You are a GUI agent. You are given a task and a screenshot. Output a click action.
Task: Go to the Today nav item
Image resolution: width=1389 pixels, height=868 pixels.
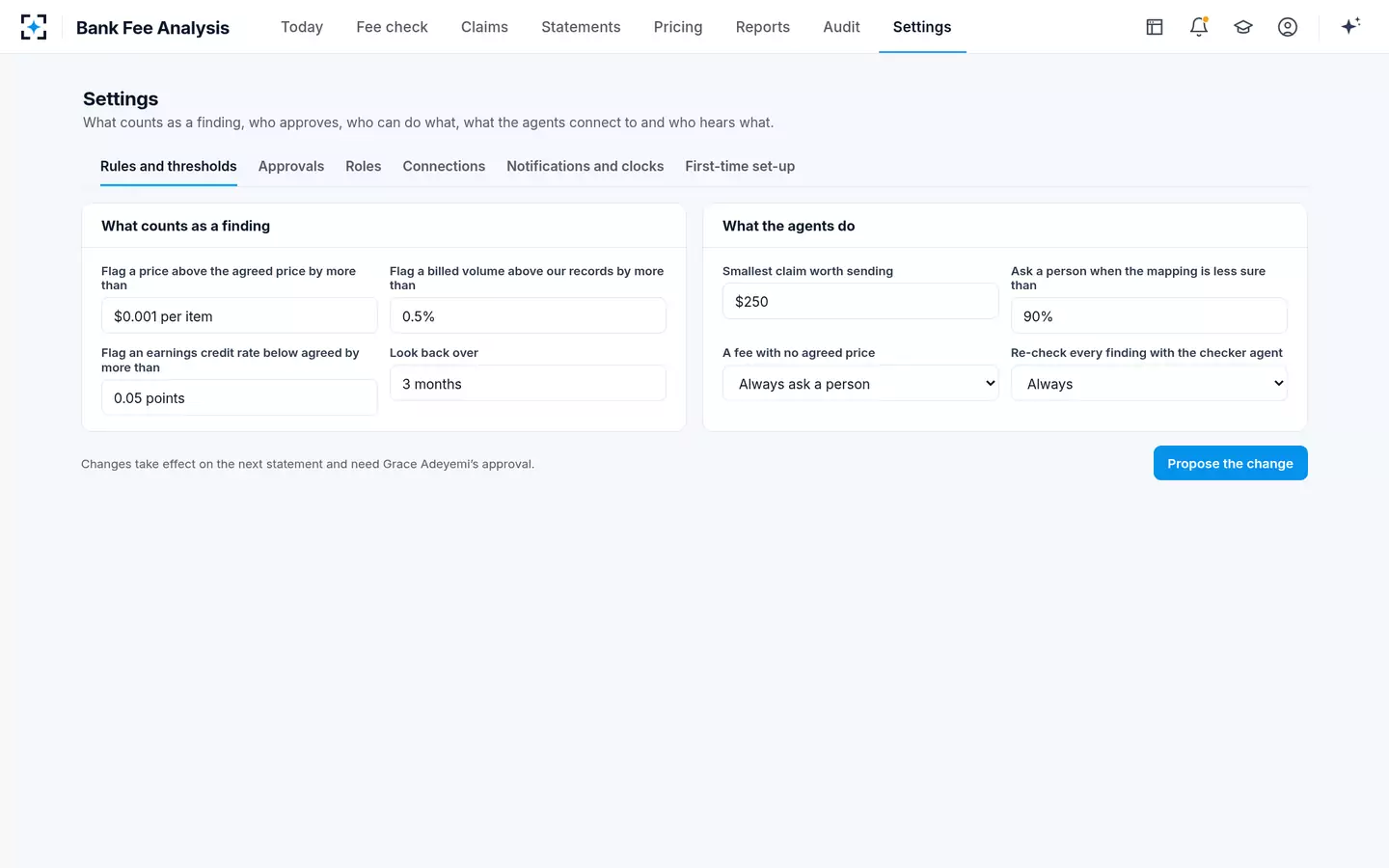point(302,27)
